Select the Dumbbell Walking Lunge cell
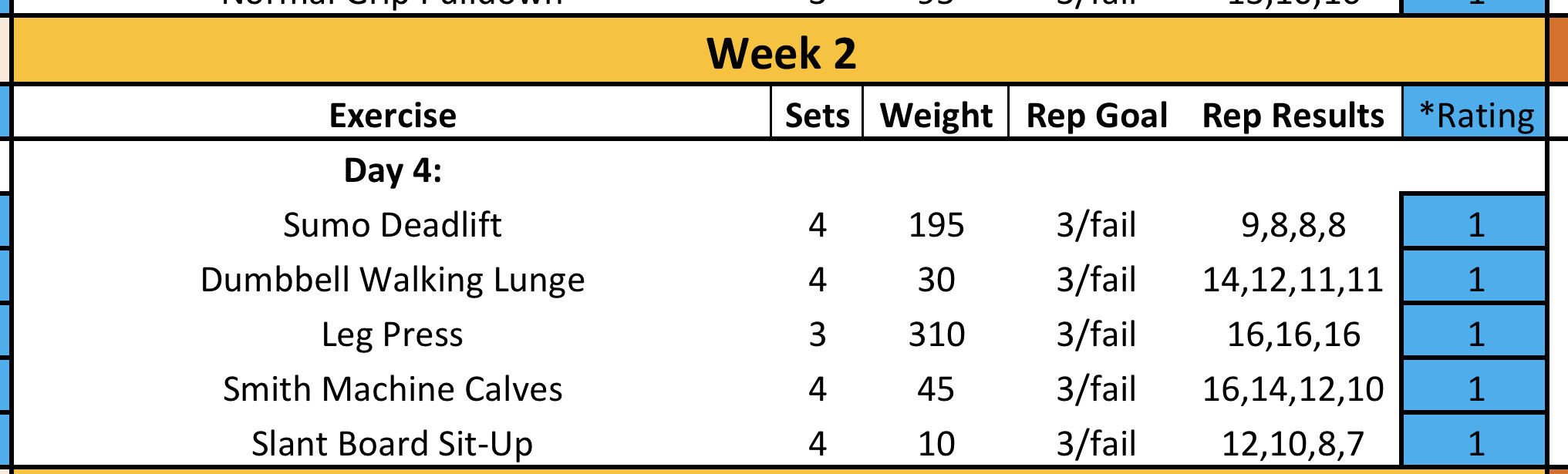Viewport: 1568px width, 474px height. coord(393,280)
